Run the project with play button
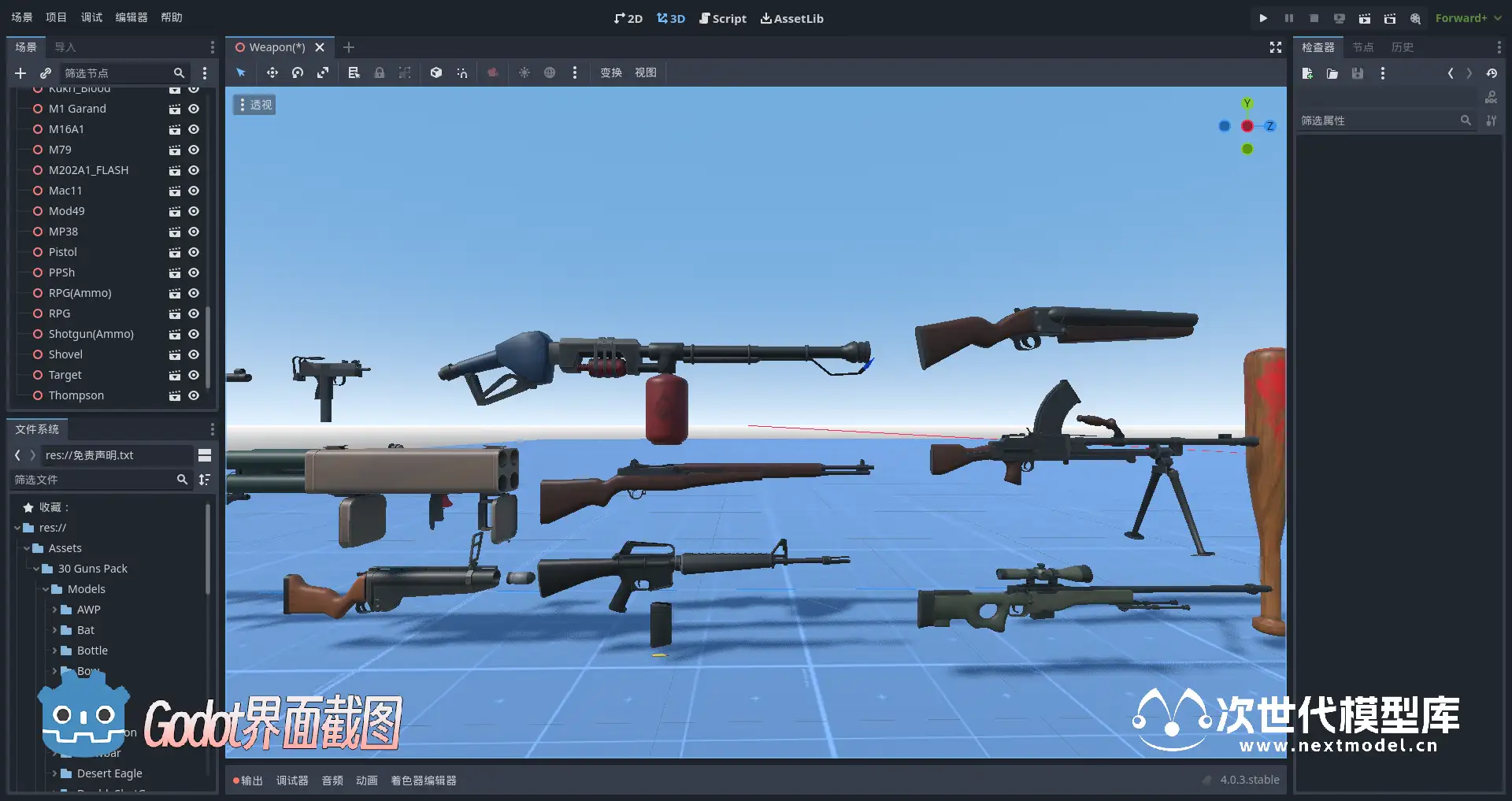The width and height of the screenshot is (1512, 801). coord(1263,18)
